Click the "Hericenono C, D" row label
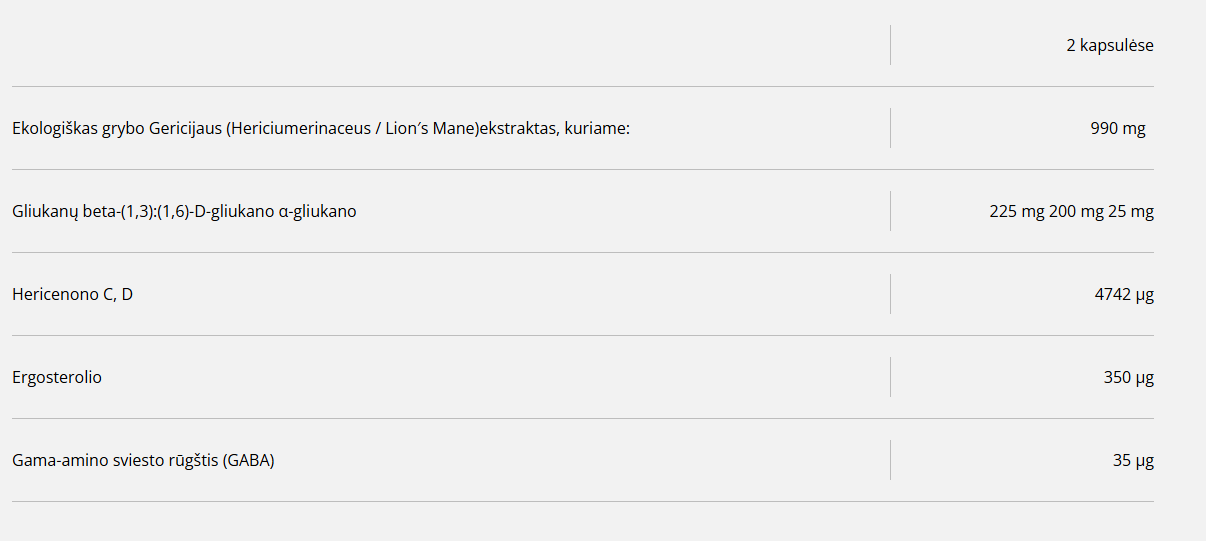1206x541 pixels. (72, 294)
